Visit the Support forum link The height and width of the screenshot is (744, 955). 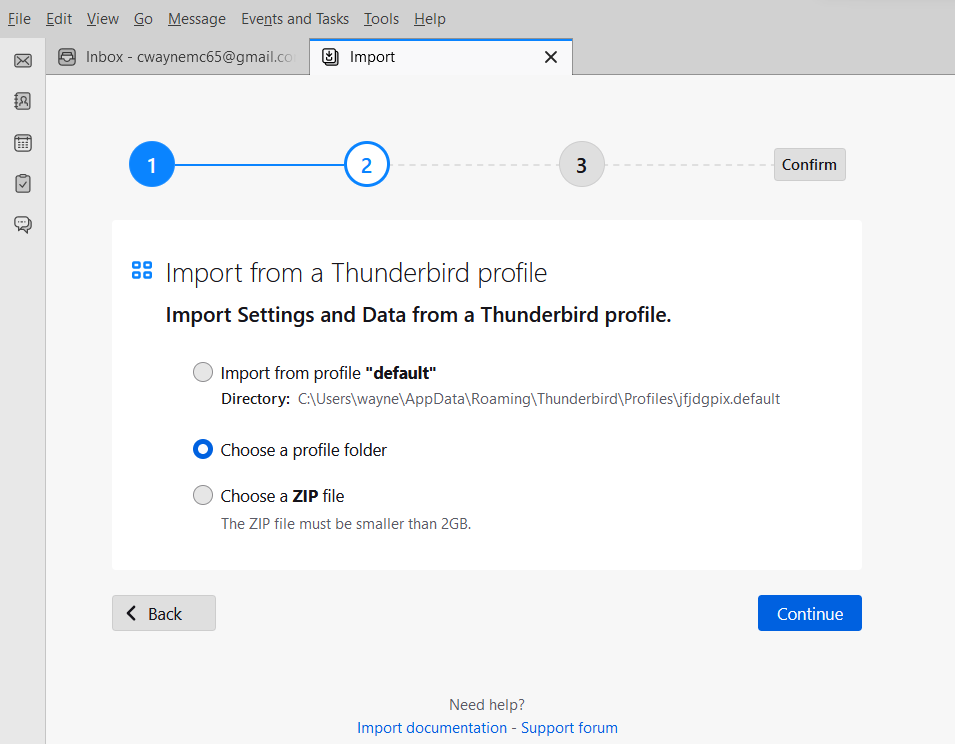click(x=569, y=728)
